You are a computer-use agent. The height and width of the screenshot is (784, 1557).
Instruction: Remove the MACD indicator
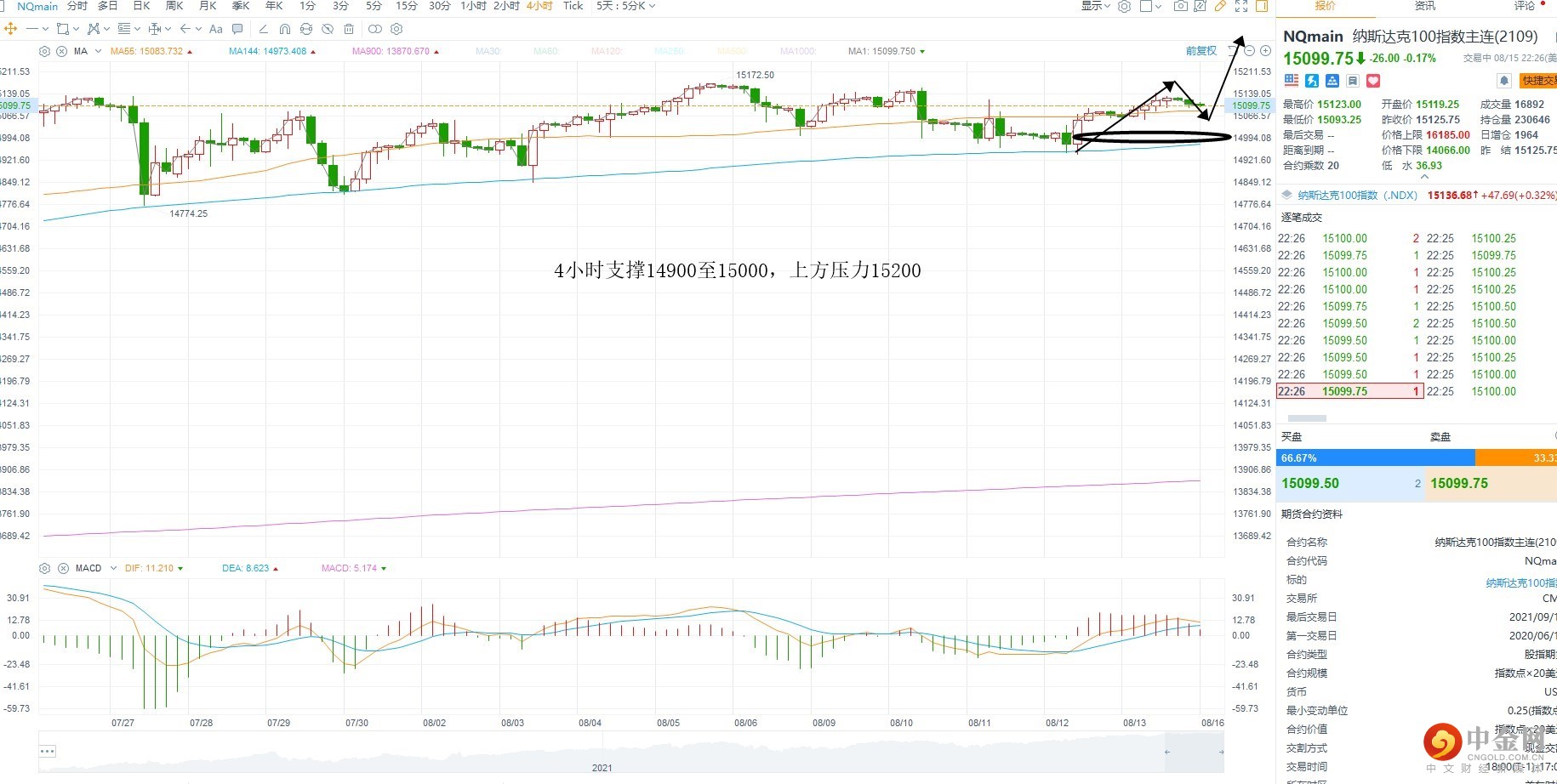click(63, 568)
